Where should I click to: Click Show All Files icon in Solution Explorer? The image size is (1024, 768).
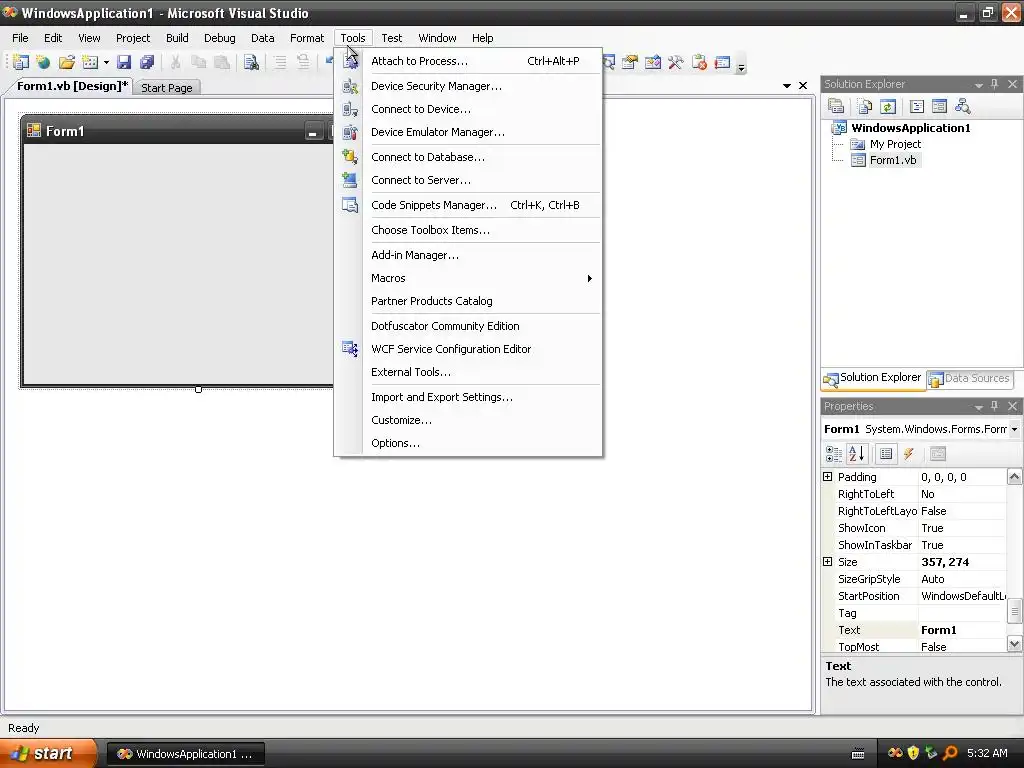point(864,106)
